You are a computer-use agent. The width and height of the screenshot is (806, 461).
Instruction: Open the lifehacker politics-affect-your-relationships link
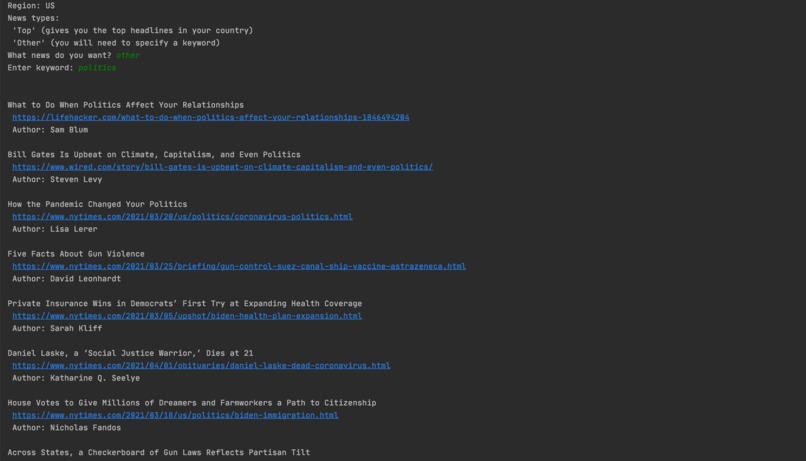click(211, 117)
